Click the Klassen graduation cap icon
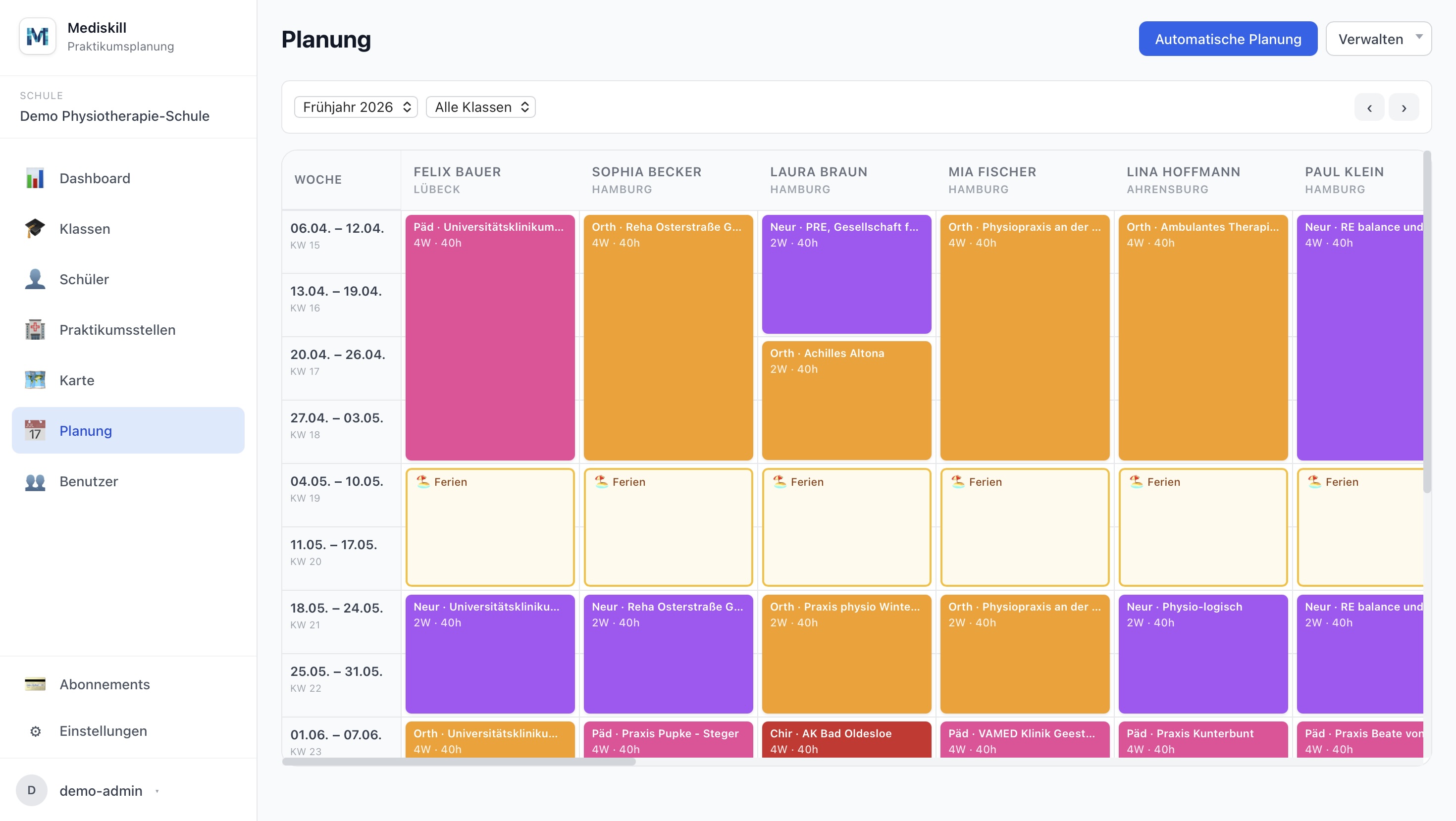This screenshot has width=1456, height=821. click(35, 228)
